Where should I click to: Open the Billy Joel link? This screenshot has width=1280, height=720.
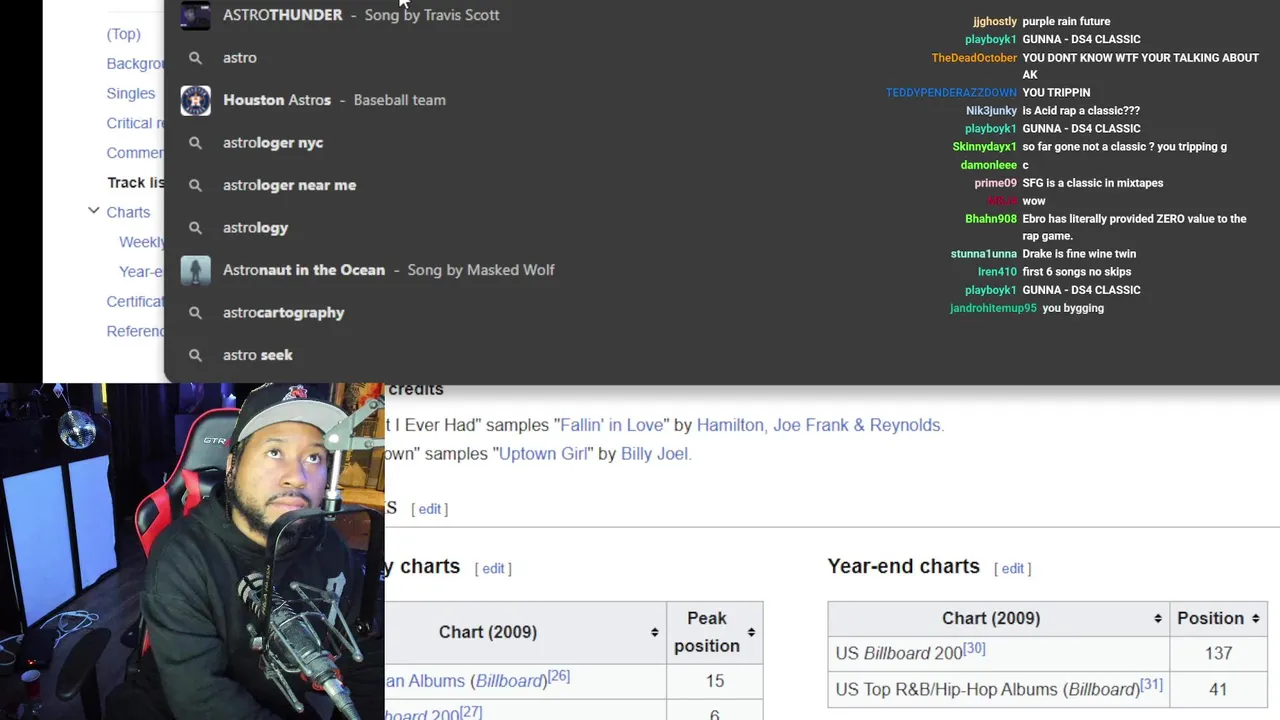coord(654,453)
